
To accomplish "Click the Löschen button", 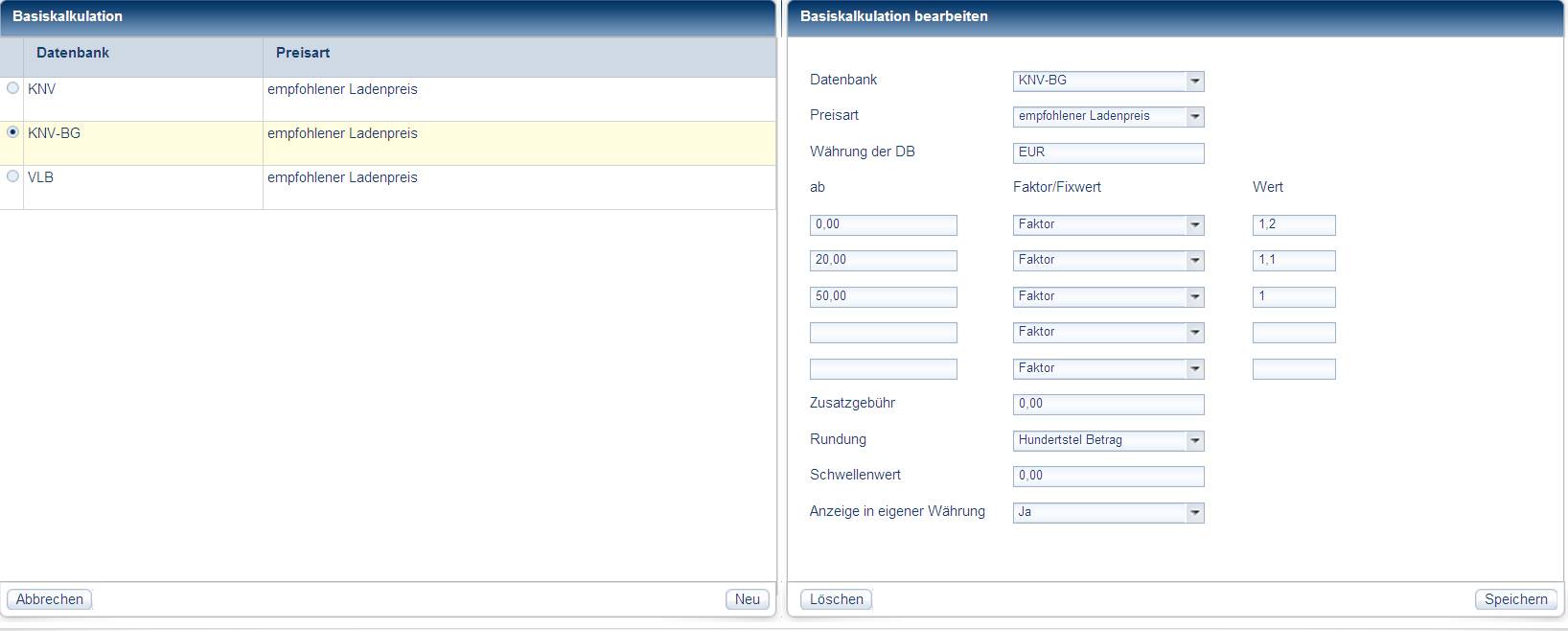I will [x=836, y=599].
